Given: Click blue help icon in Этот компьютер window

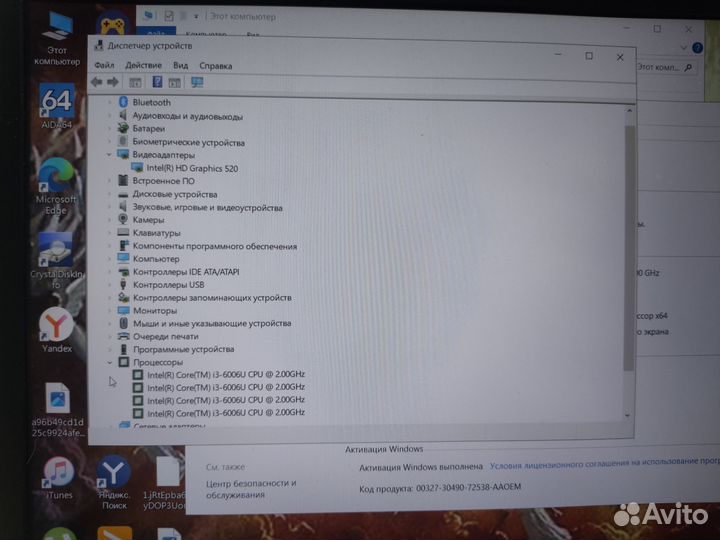Looking at the screenshot, I should (x=697, y=48).
